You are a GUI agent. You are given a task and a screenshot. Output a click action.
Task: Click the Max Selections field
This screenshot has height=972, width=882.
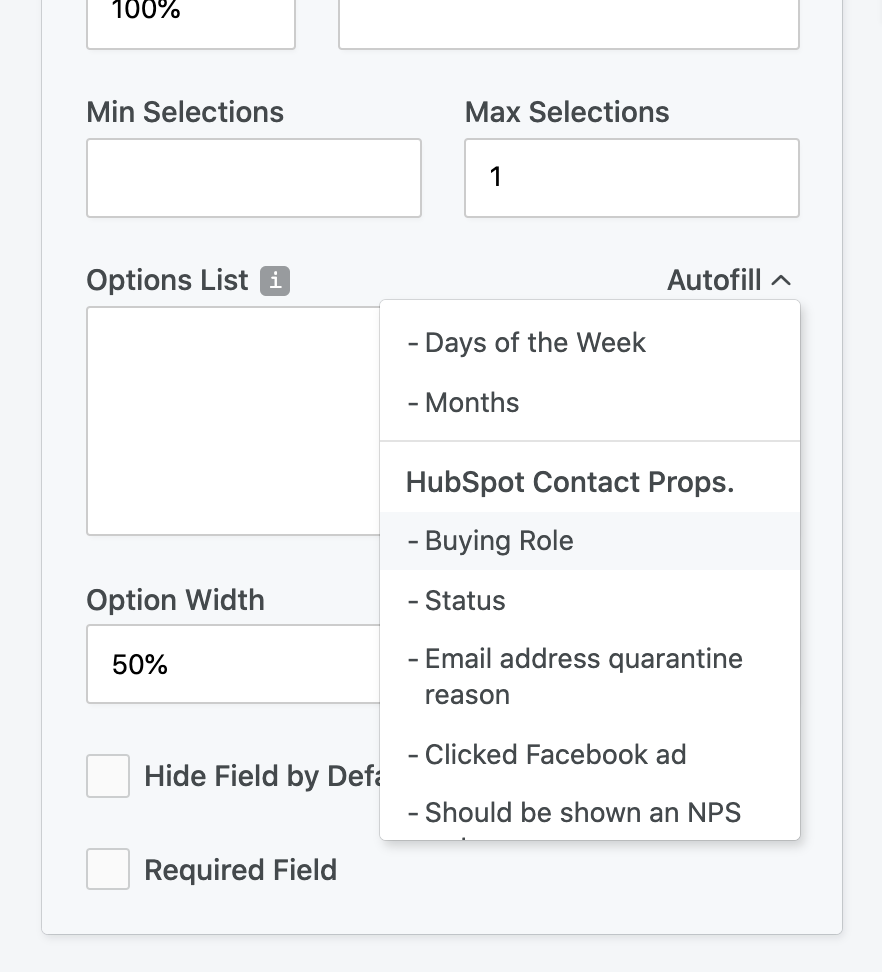(632, 178)
